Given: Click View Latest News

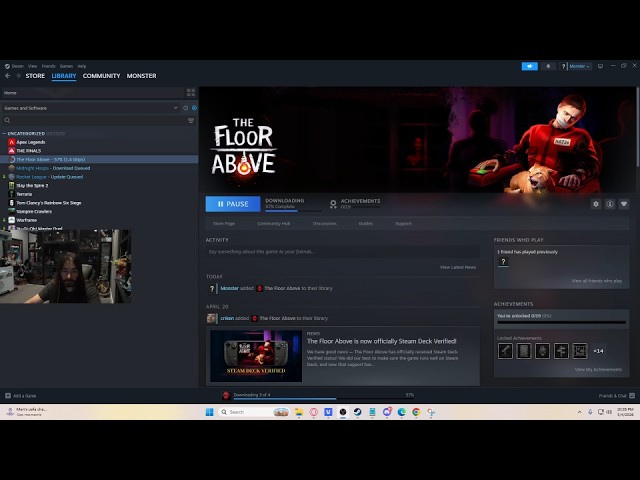Looking at the screenshot, I should tap(458, 267).
